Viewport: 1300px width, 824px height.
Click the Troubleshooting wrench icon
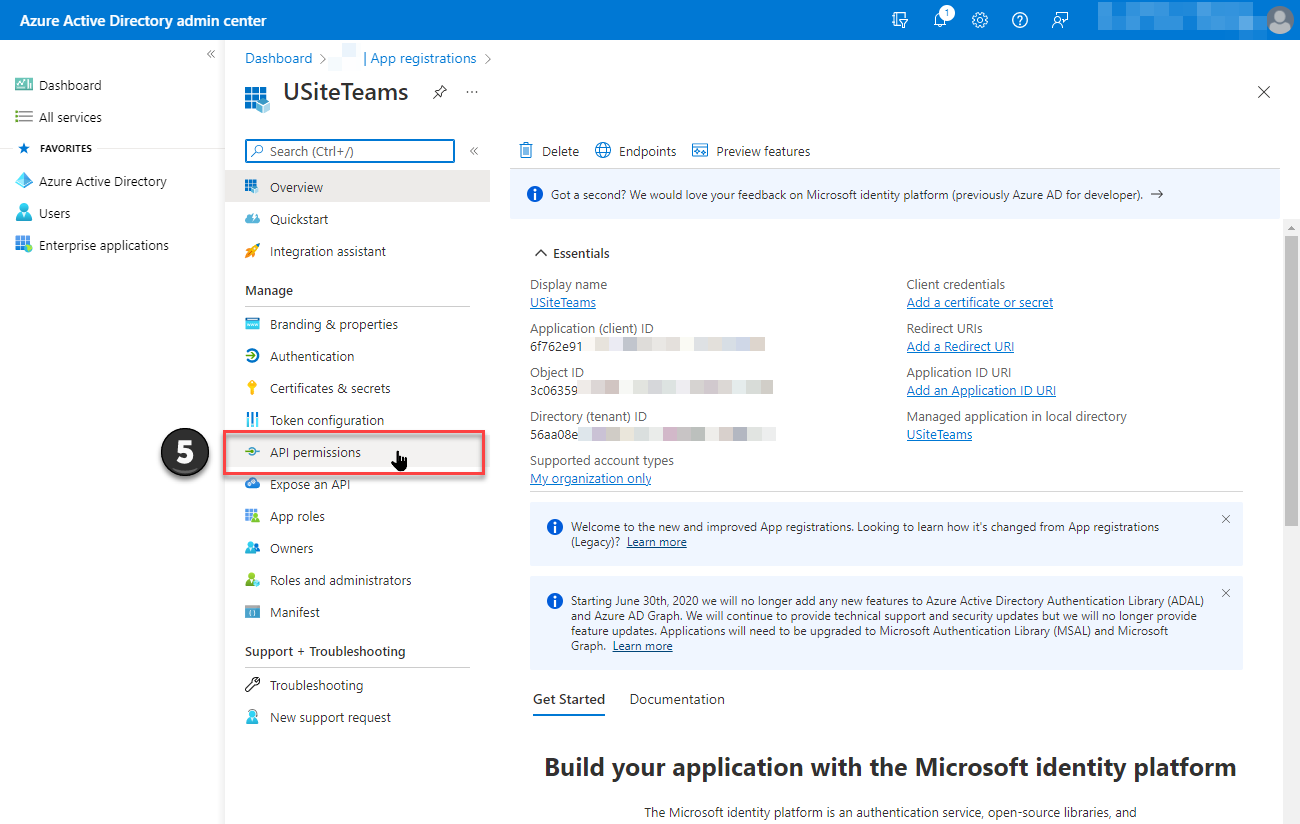click(252, 685)
